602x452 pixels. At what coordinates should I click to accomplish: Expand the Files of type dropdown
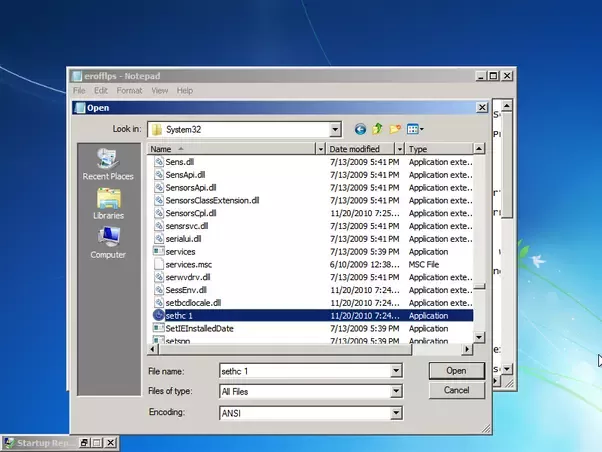(396, 392)
